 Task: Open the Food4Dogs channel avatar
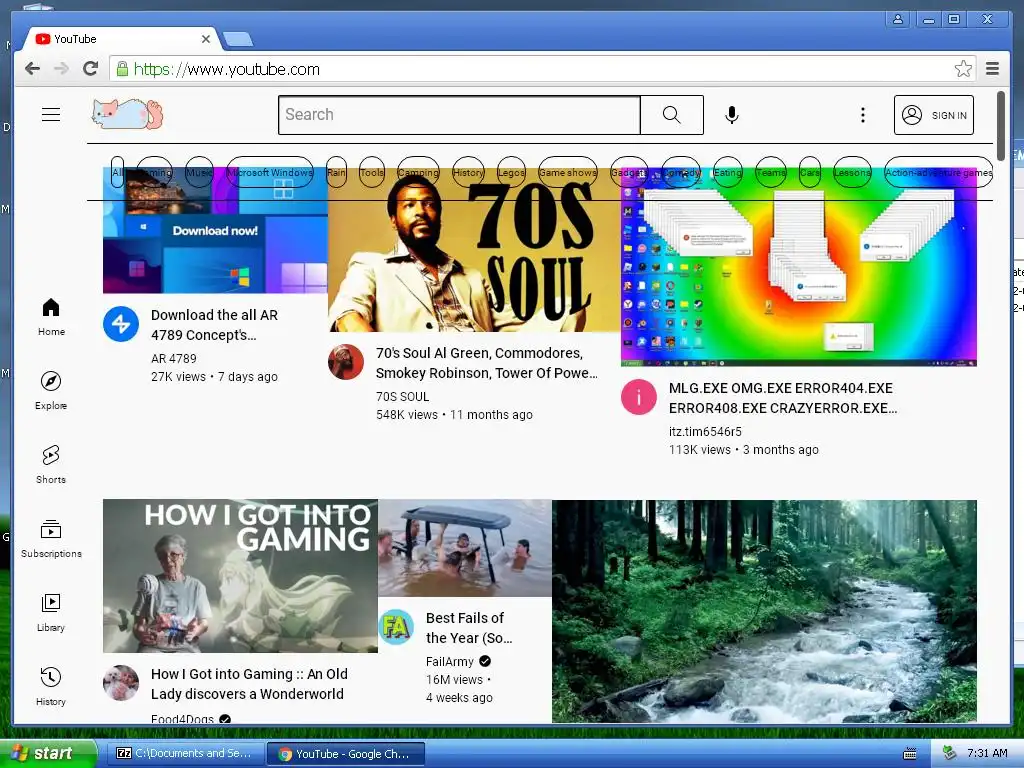121,683
